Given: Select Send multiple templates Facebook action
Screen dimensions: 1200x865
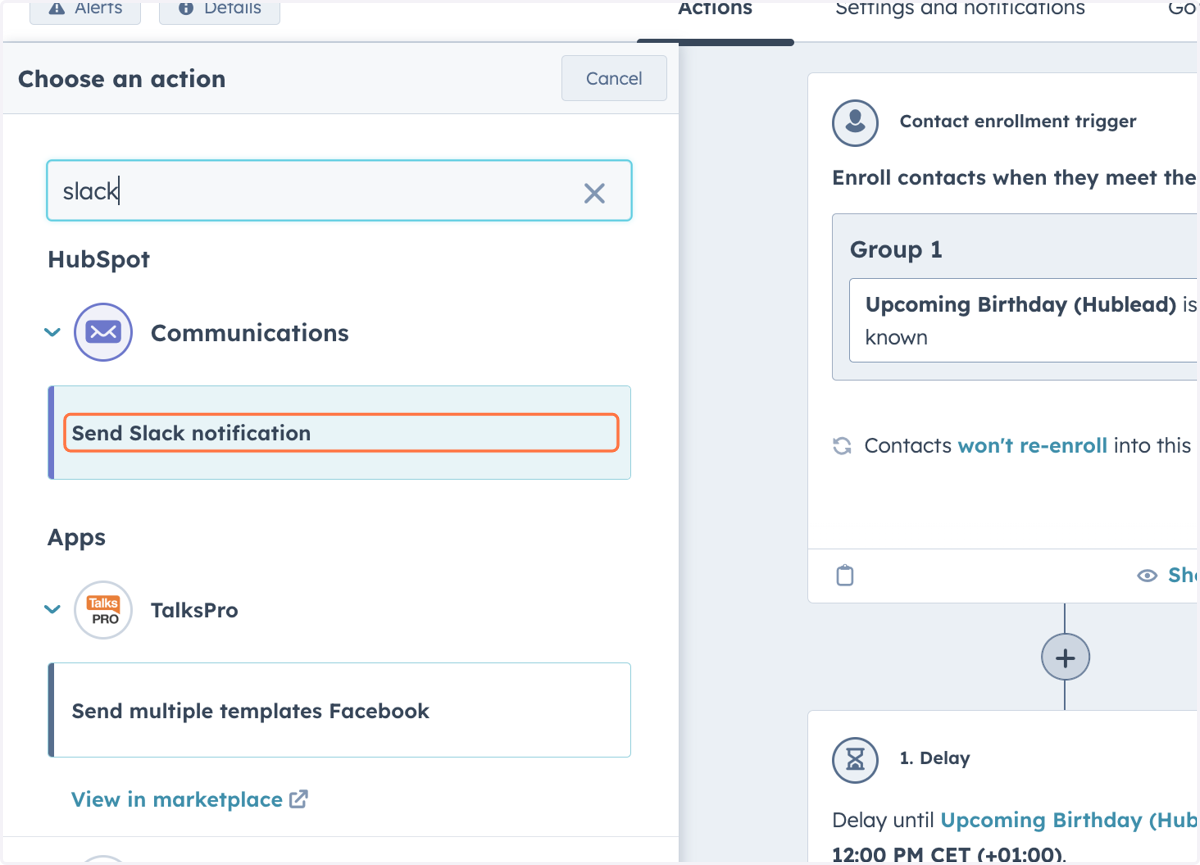Looking at the screenshot, I should [x=340, y=710].
